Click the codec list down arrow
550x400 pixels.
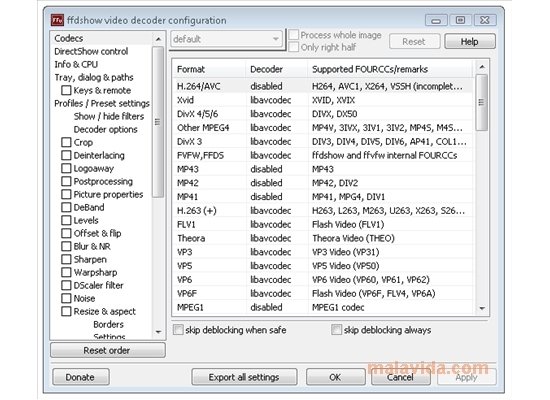[482, 308]
